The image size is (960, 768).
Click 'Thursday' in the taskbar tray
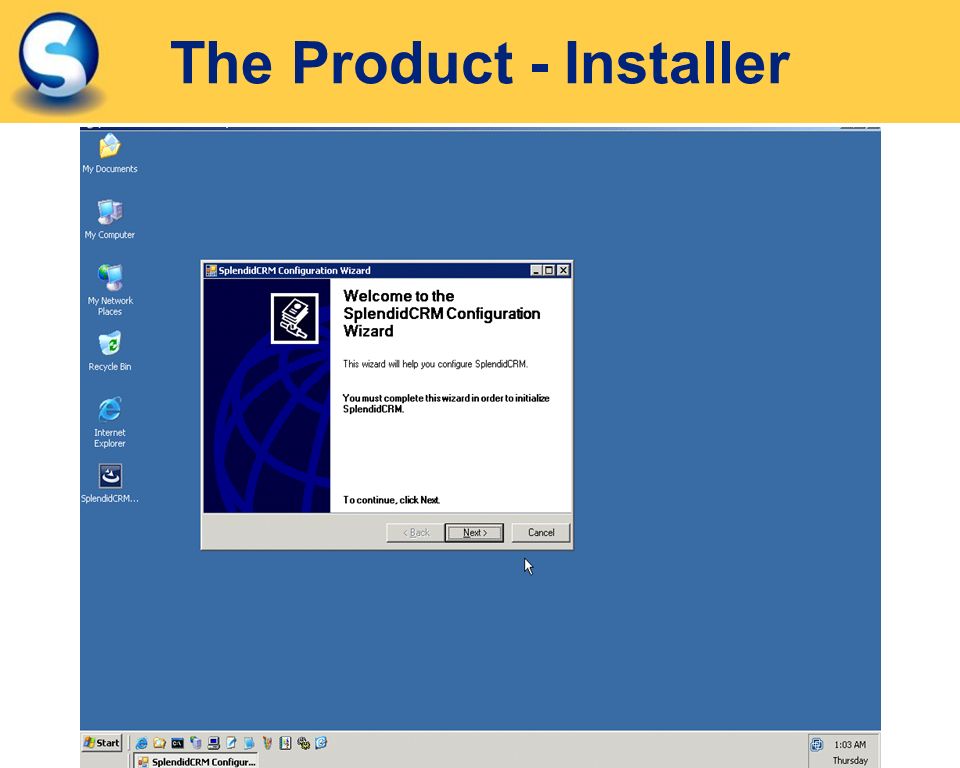coord(850,760)
